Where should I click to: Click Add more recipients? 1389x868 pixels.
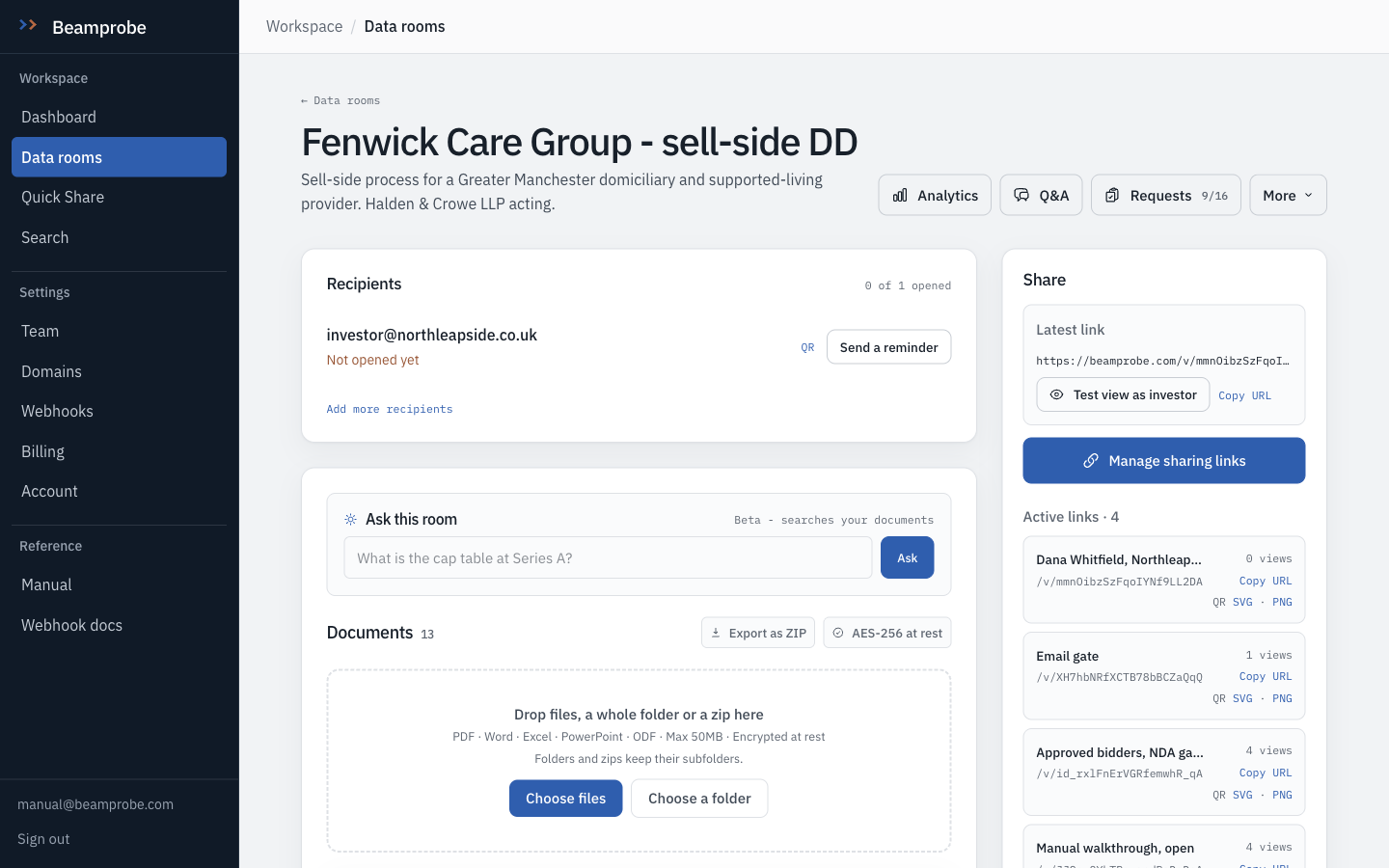390,409
